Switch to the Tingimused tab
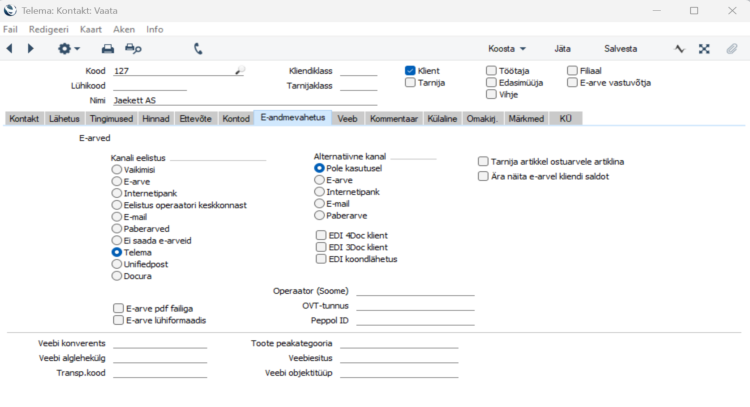Screen dimensions: 750x407 (x=111, y=119)
